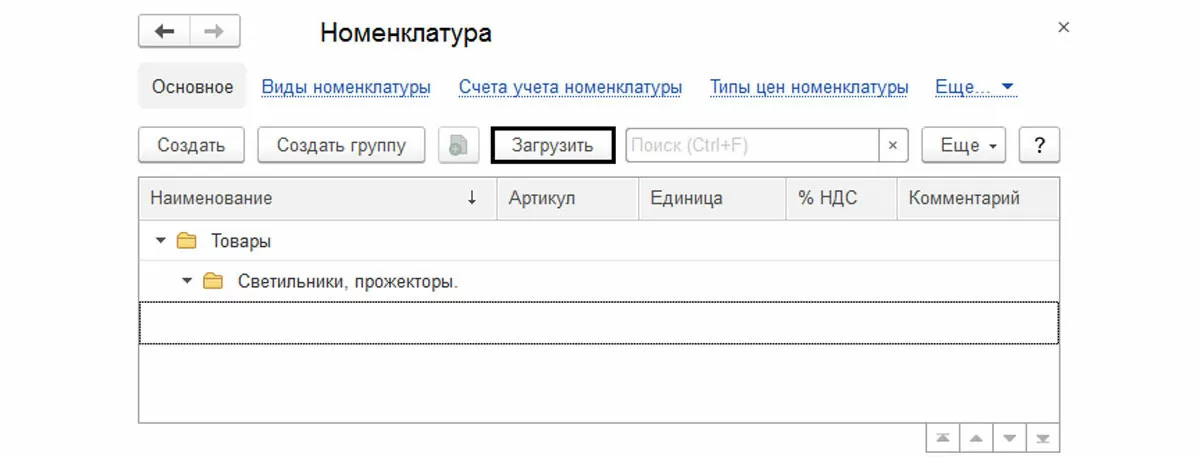Open Виды номенклатуры link
1200x457 pixels.
[346, 88]
